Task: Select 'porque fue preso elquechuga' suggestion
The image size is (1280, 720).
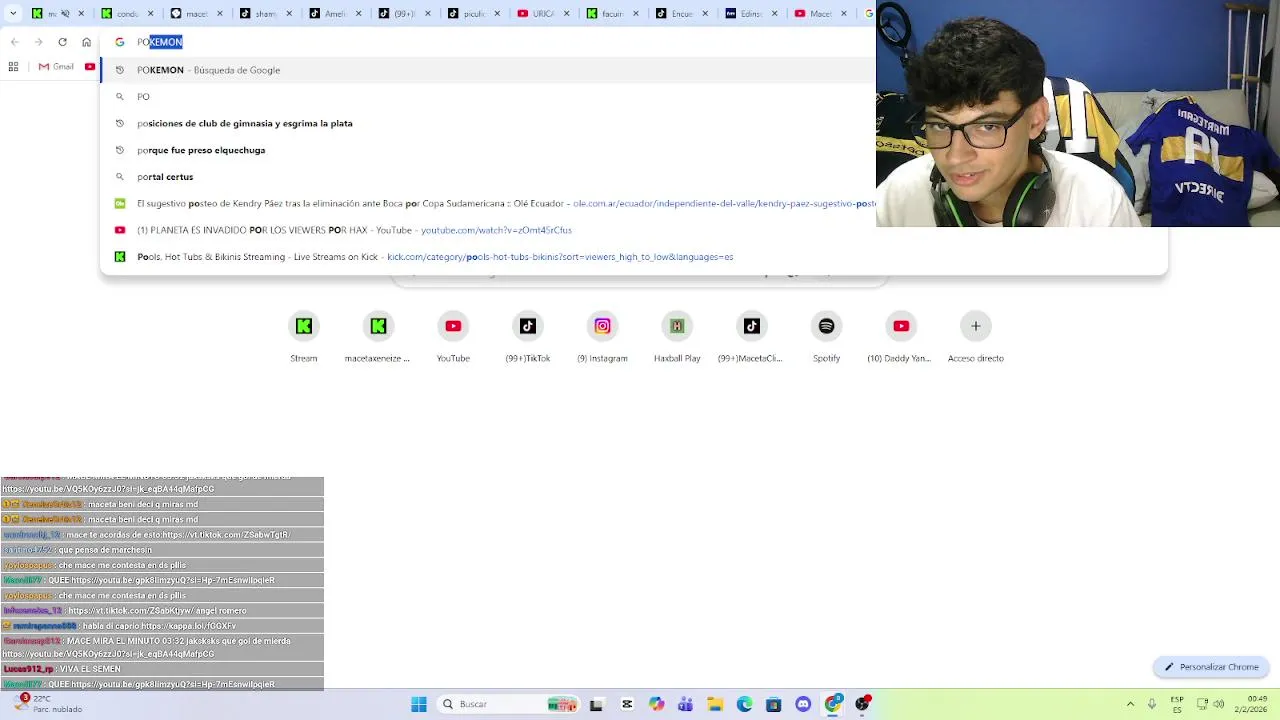Action: click(x=488, y=150)
